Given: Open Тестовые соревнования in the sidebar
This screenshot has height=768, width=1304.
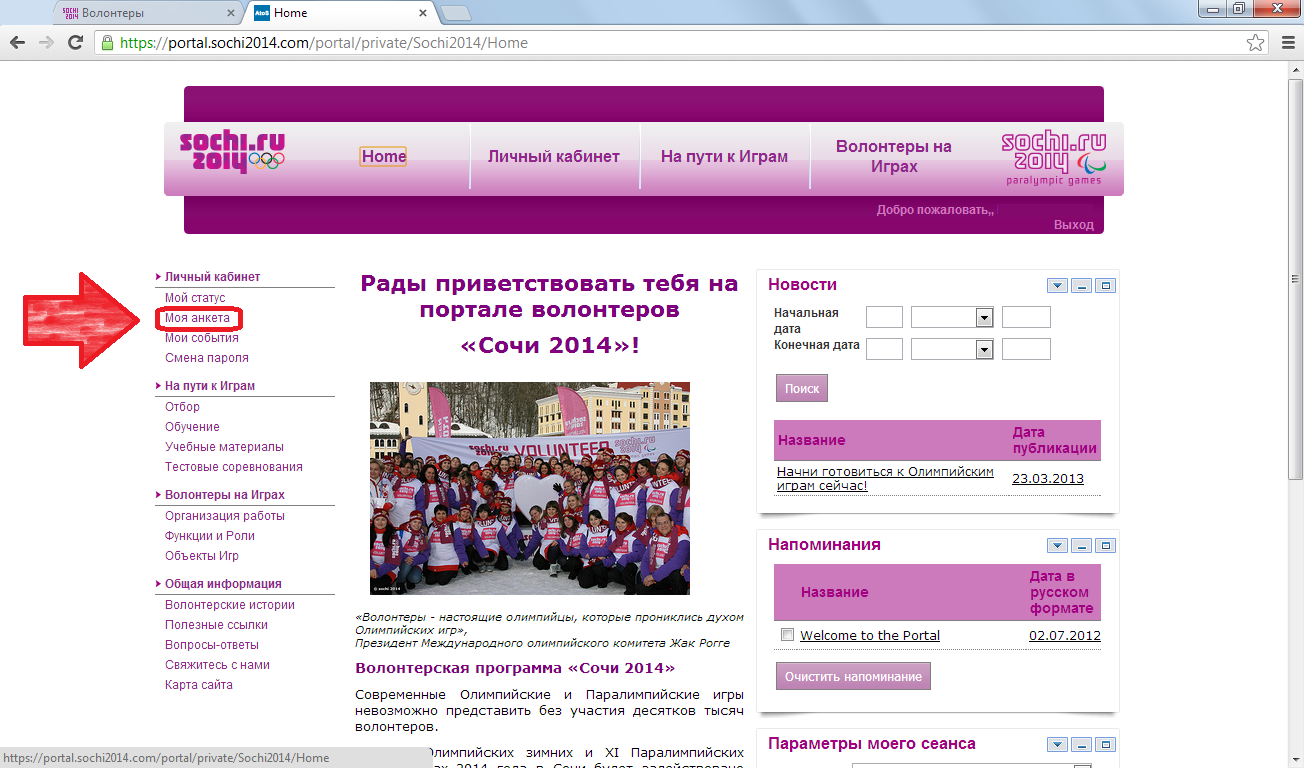Looking at the screenshot, I should [x=234, y=467].
